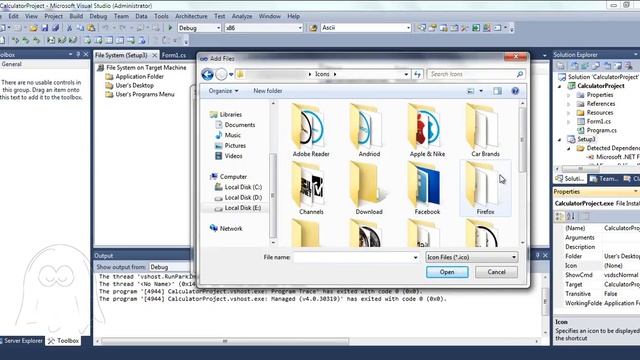The height and width of the screenshot is (360, 640).
Task: Save all files using the Save All icon
Action: (x=56, y=28)
